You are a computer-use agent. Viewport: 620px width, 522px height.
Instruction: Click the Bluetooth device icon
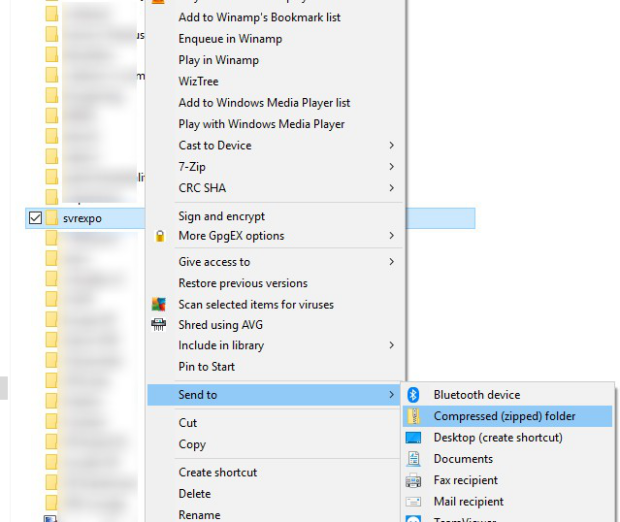pyautogui.click(x=413, y=395)
